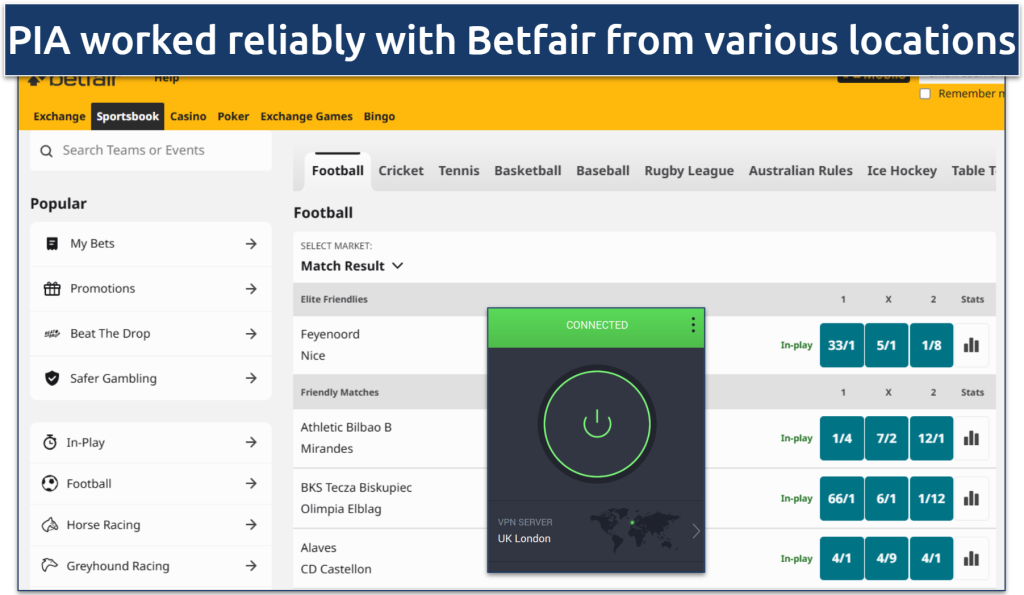Tick the Remember me checkbox
Screen dimensions: 1024x595
[x=925, y=93]
